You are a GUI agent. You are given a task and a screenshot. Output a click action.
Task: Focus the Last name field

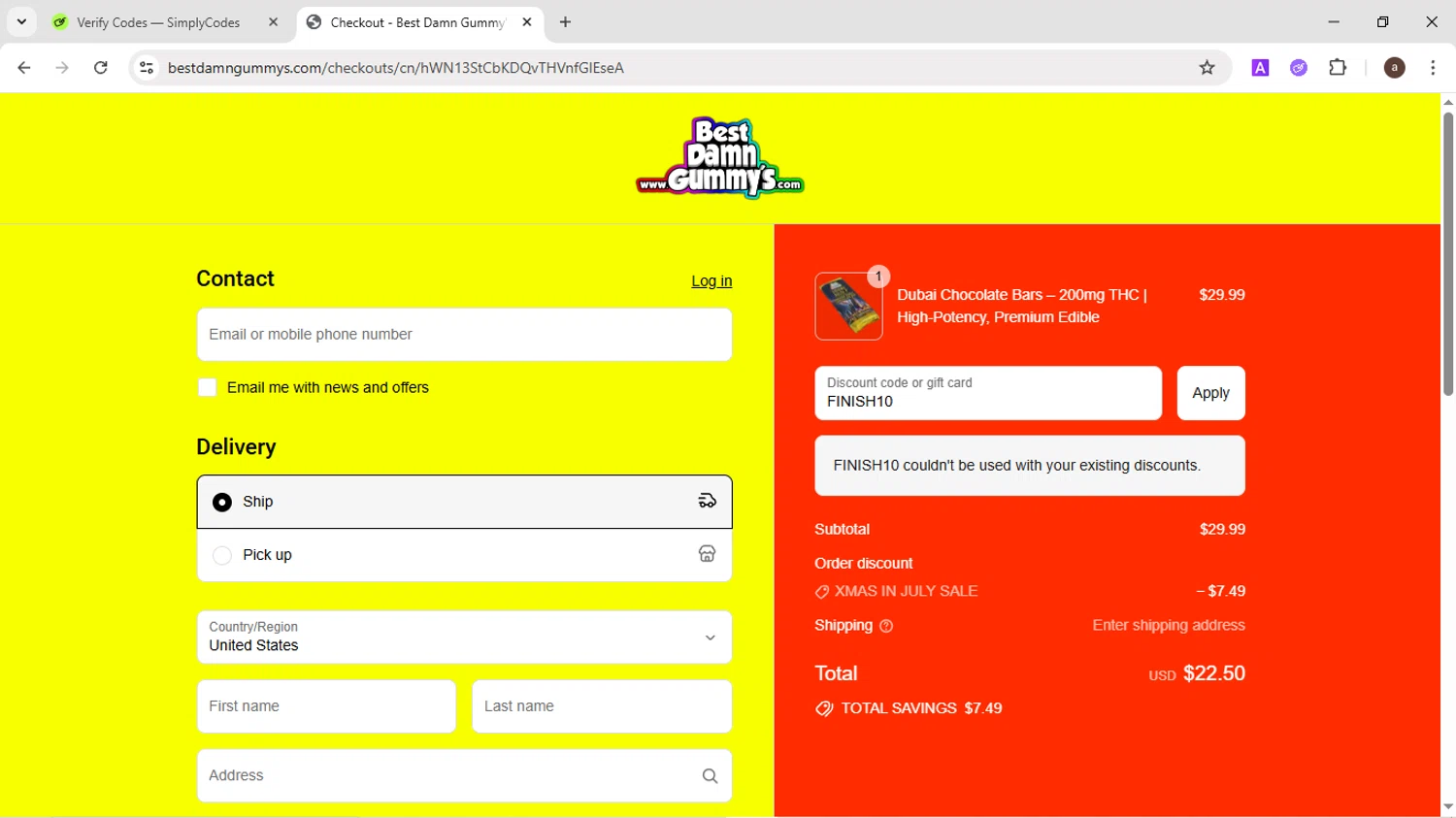coord(602,706)
